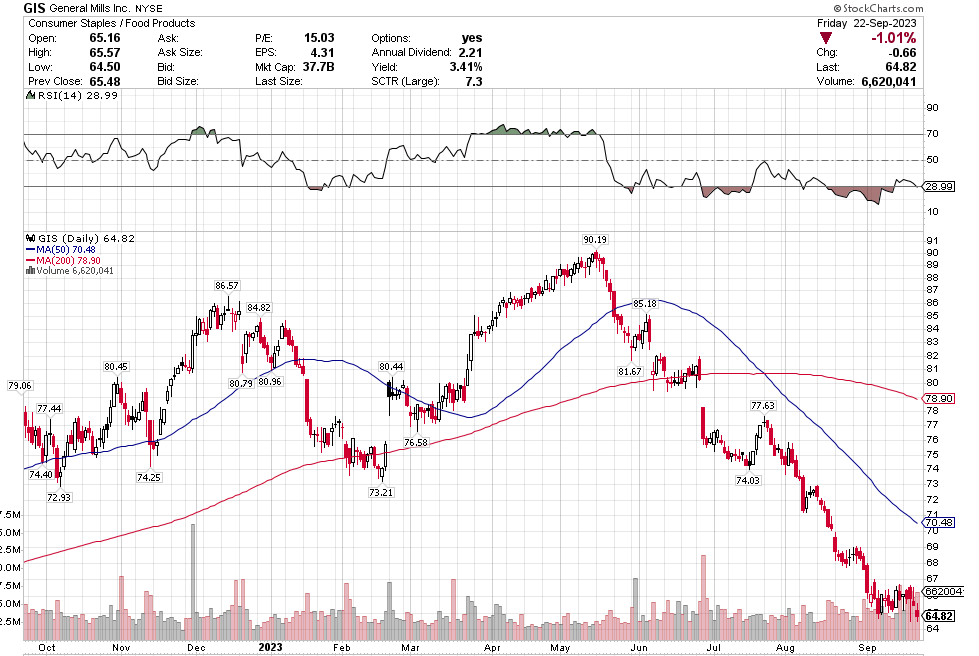This screenshot has height=656, width=979.
Task: Click the 77.63 price annotation
Action: click(x=764, y=406)
